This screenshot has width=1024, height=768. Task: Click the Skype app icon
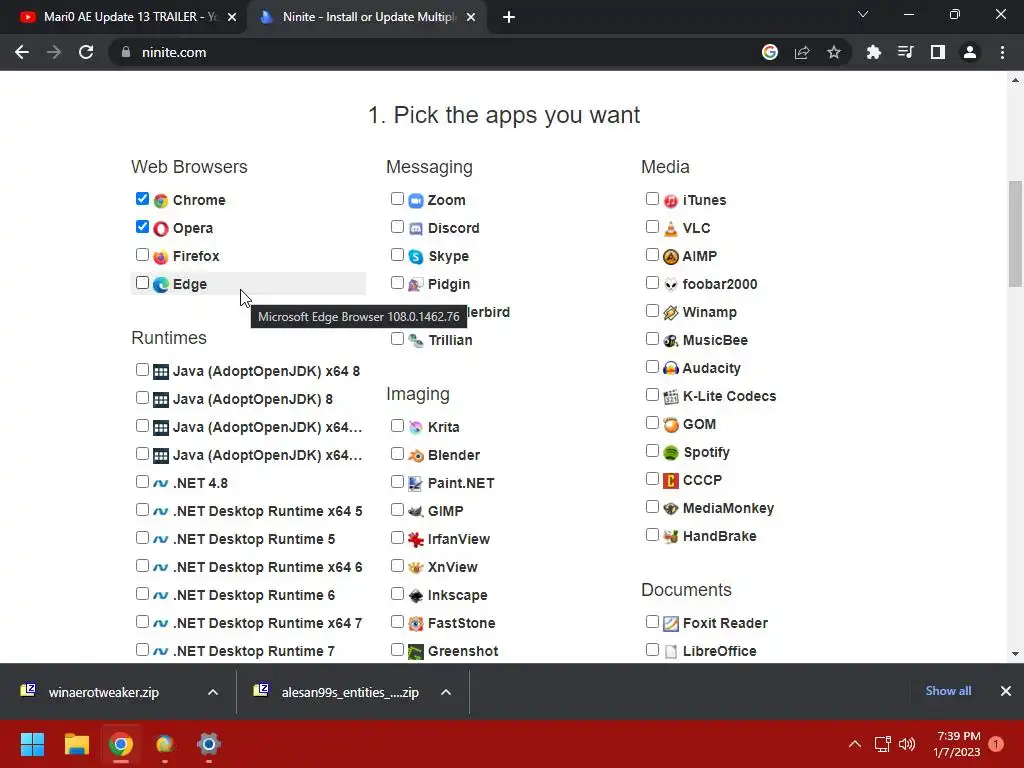click(x=416, y=257)
